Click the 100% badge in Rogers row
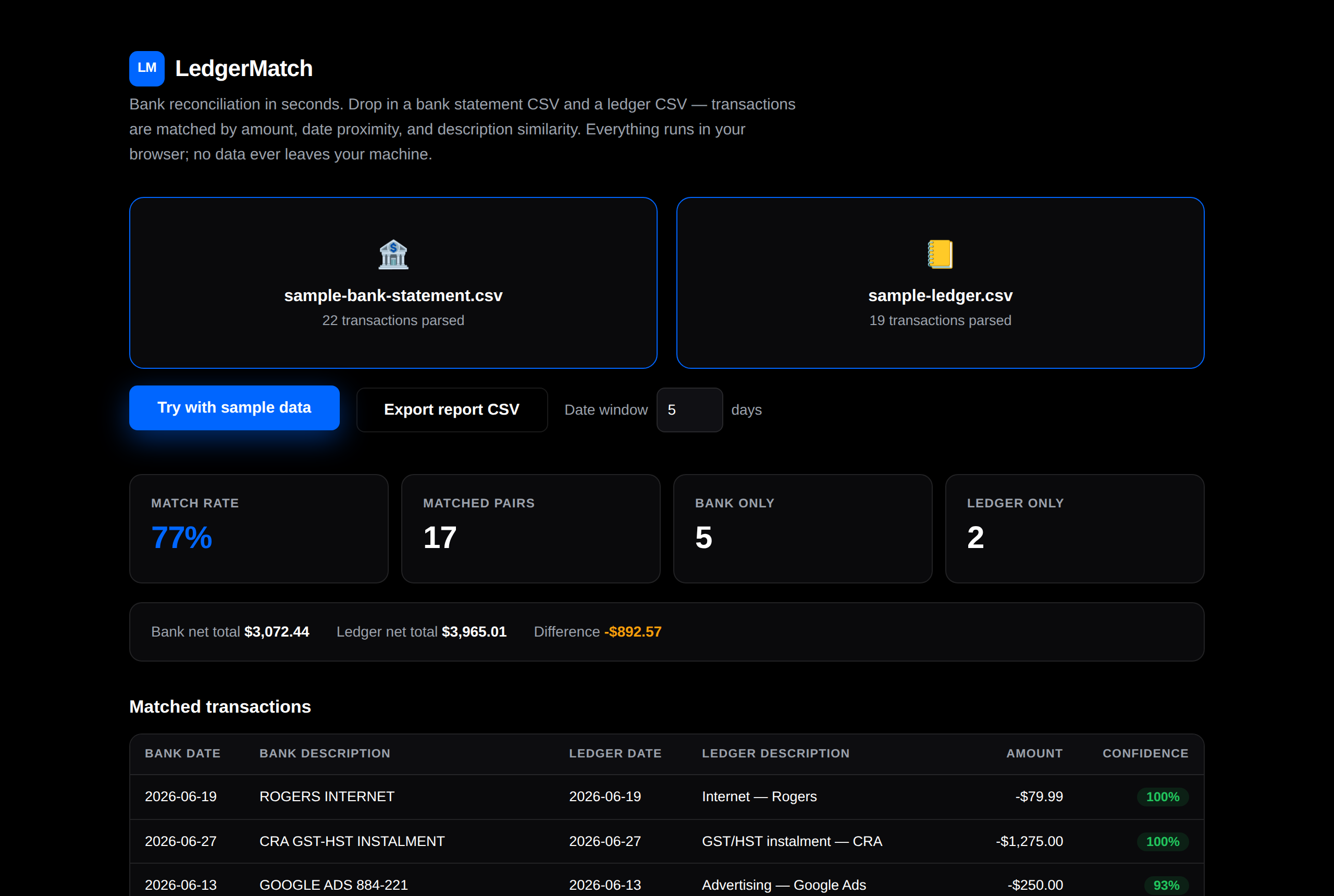The width and height of the screenshot is (1334, 896). (1163, 797)
